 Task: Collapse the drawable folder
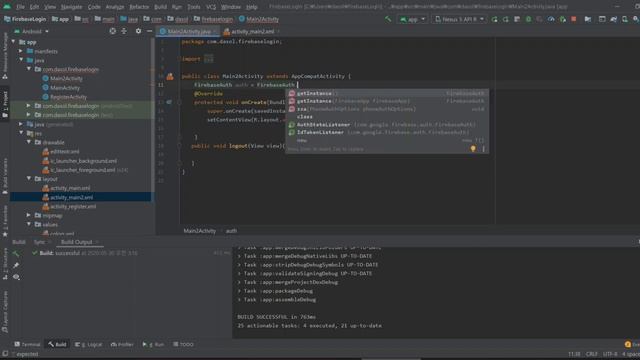point(29,142)
